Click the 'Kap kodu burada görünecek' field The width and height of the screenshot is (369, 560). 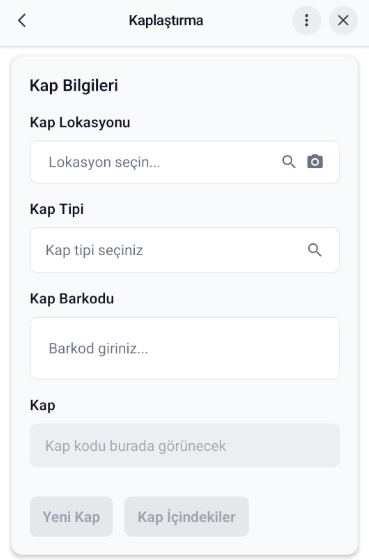click(185, 445)
